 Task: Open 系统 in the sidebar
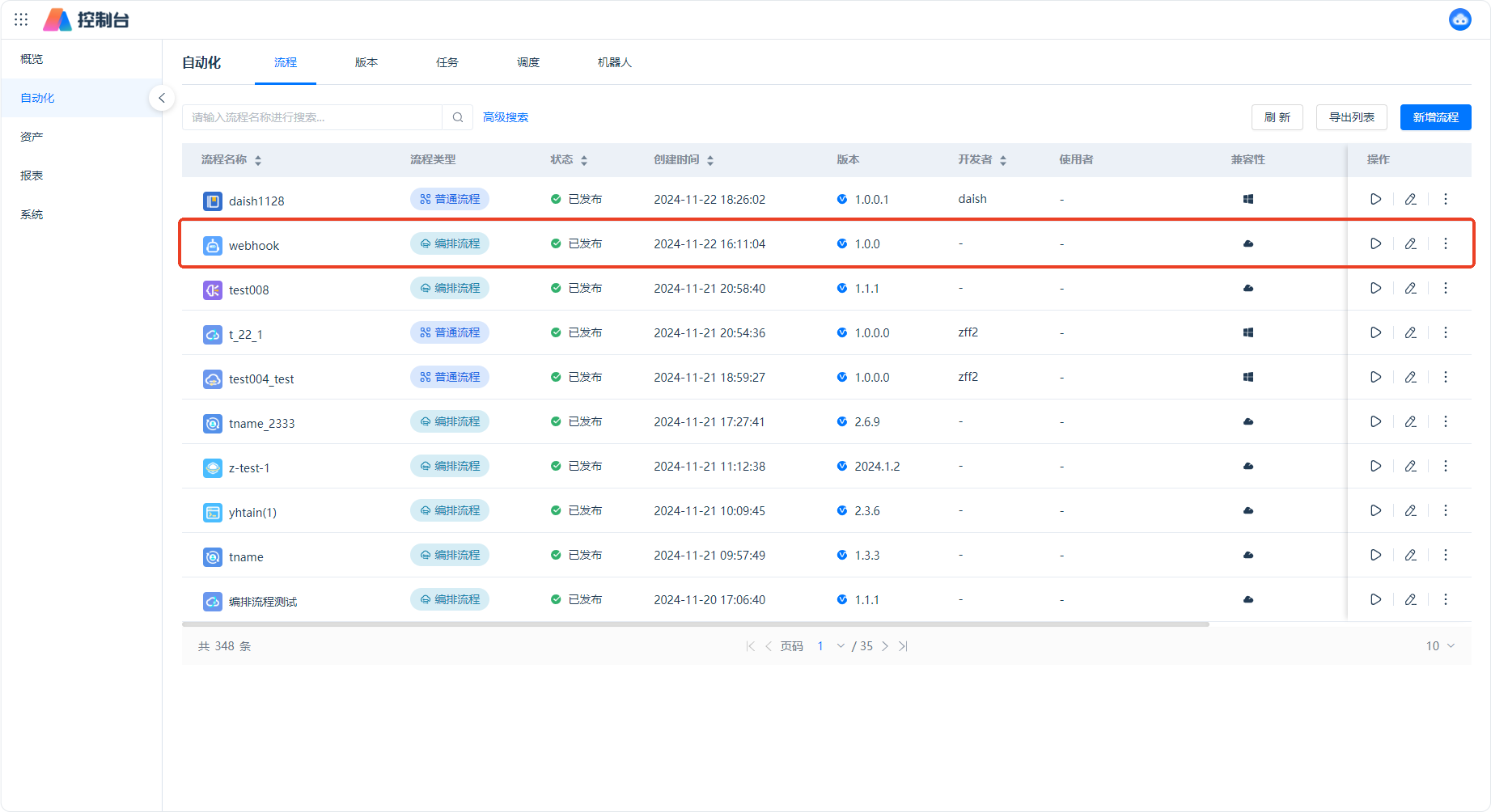coord(81,214)
